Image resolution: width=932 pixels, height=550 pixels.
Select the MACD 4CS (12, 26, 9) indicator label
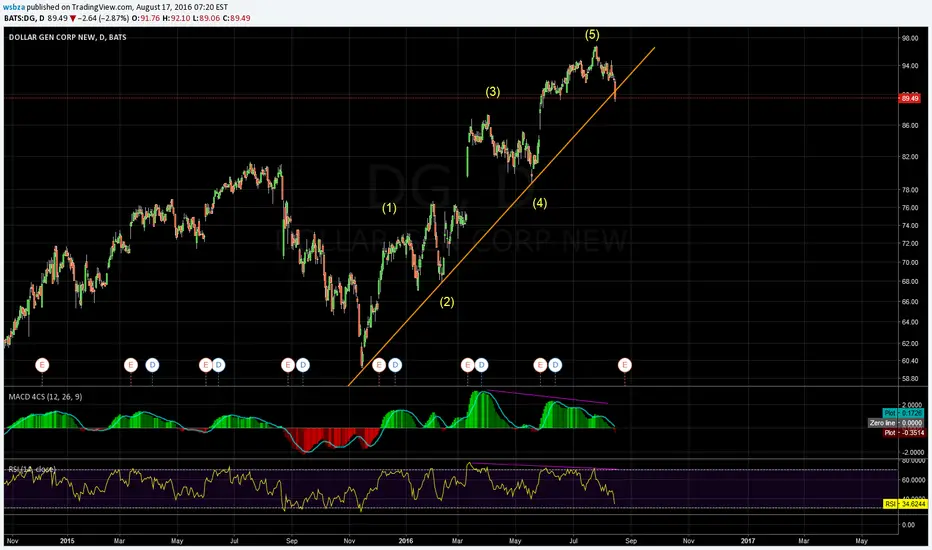(45, 397)
